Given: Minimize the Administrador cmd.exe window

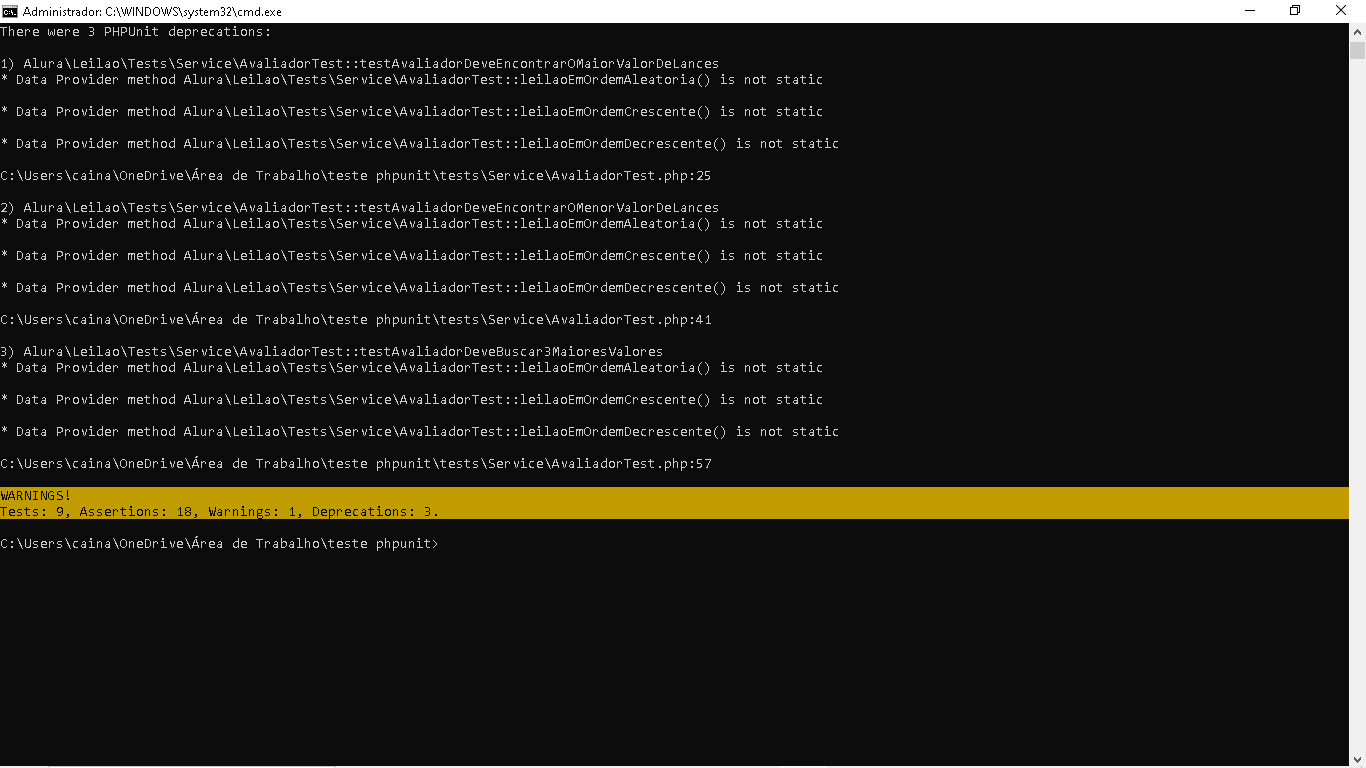Looking at the screenshot, I should (1251, 11).
